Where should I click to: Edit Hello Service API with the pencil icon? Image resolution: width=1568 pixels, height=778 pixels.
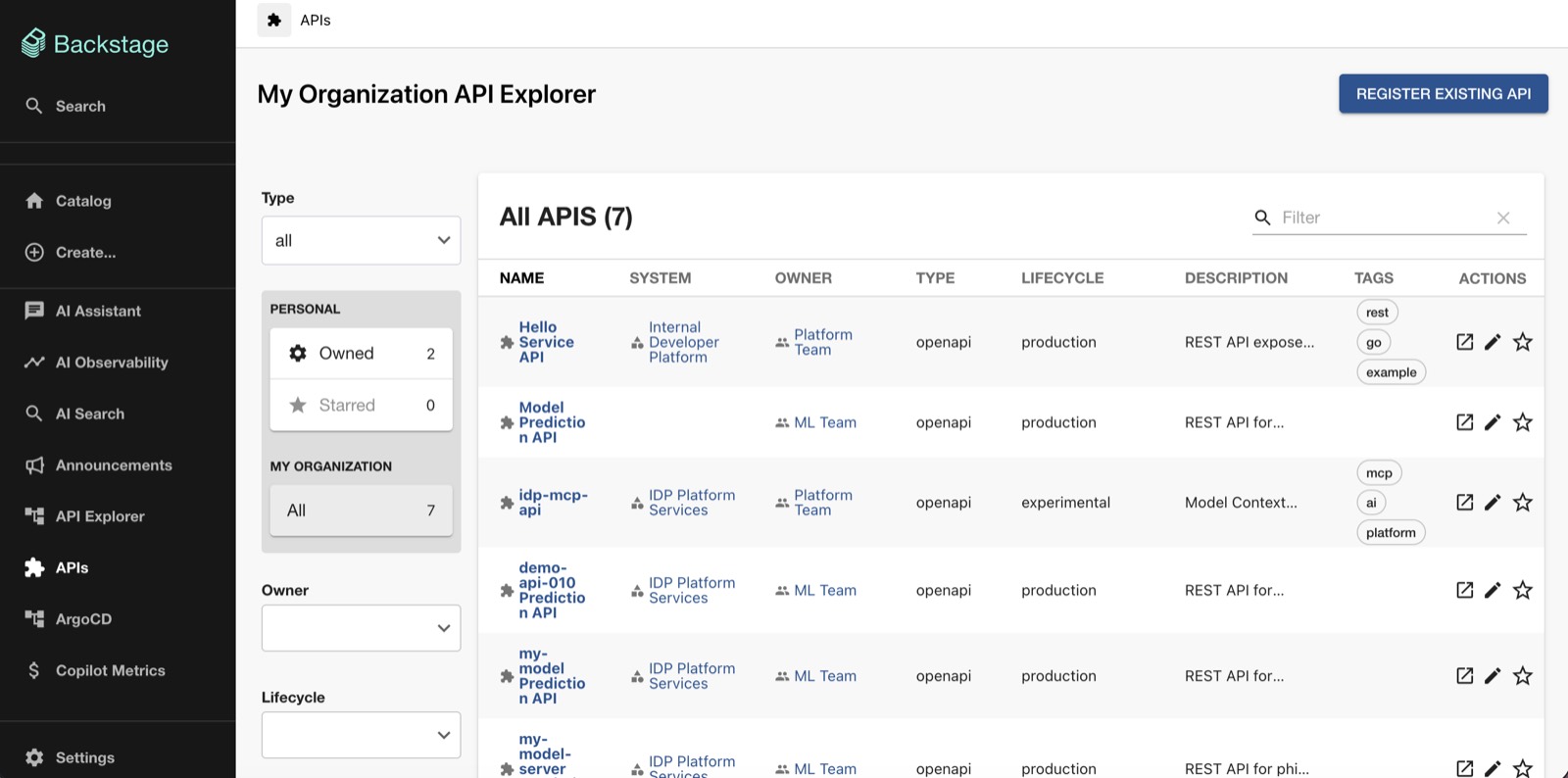[1493, 342]
